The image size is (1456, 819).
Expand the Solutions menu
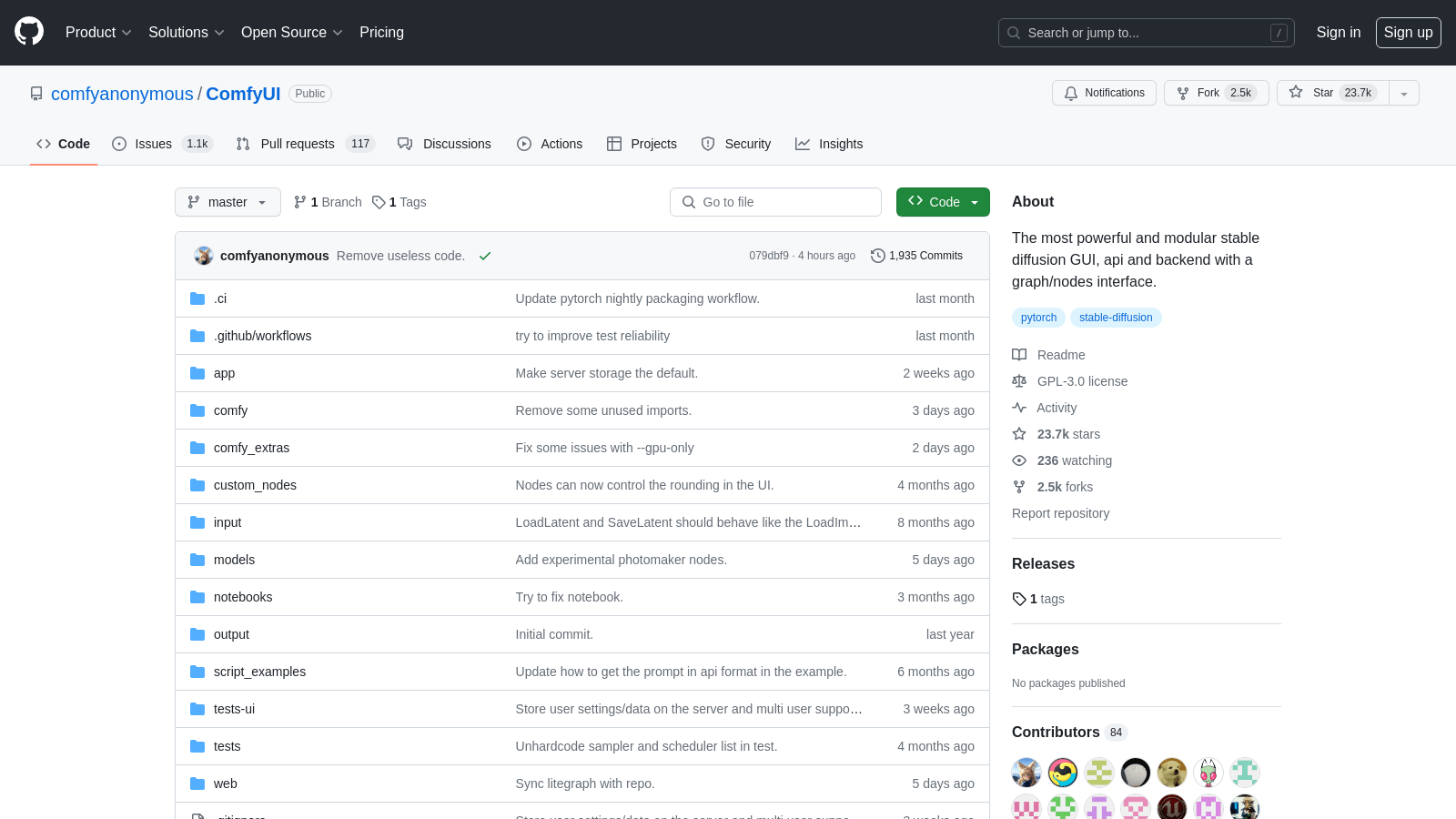coord(187,32)
